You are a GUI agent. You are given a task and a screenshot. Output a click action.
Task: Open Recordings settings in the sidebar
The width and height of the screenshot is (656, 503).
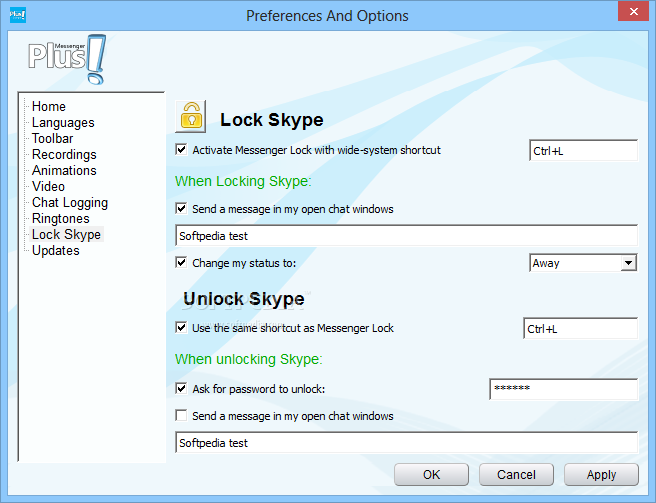[64, 154]
